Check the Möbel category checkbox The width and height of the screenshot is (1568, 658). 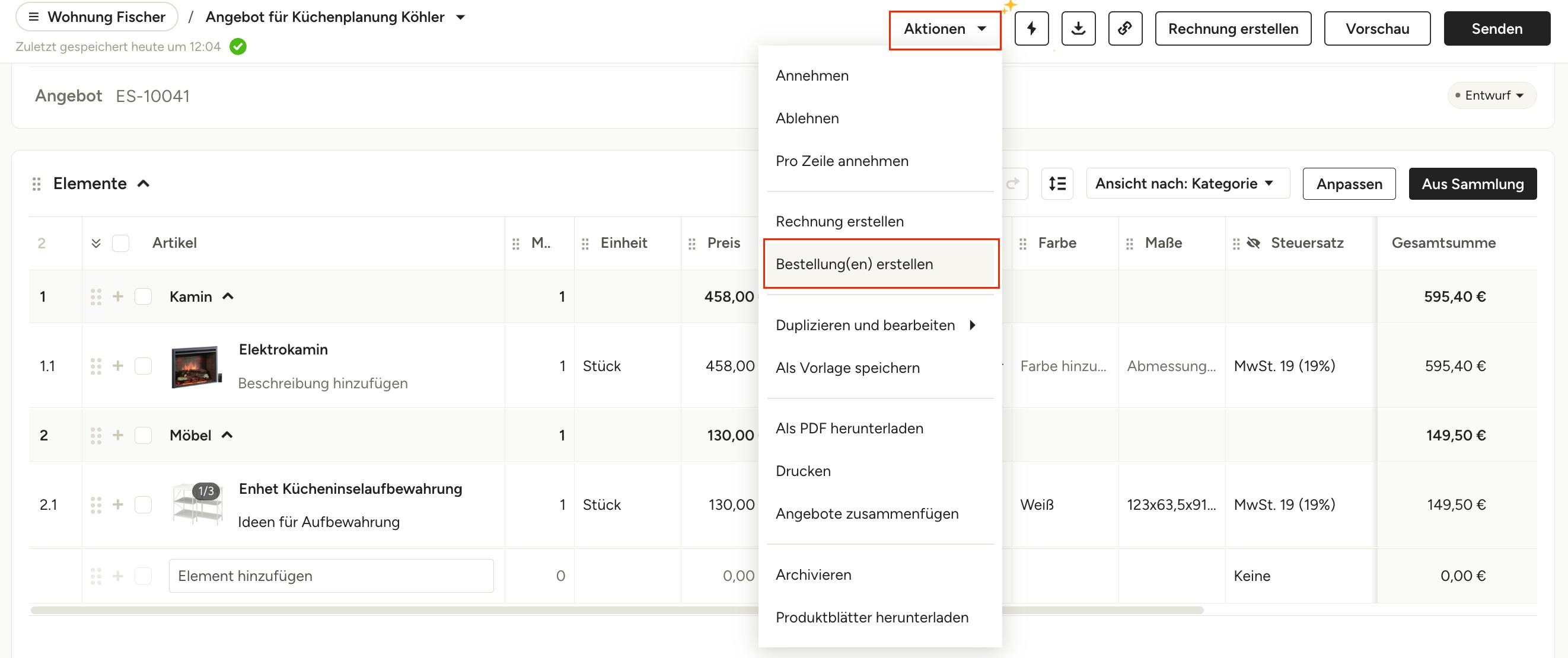click(143, 435)
